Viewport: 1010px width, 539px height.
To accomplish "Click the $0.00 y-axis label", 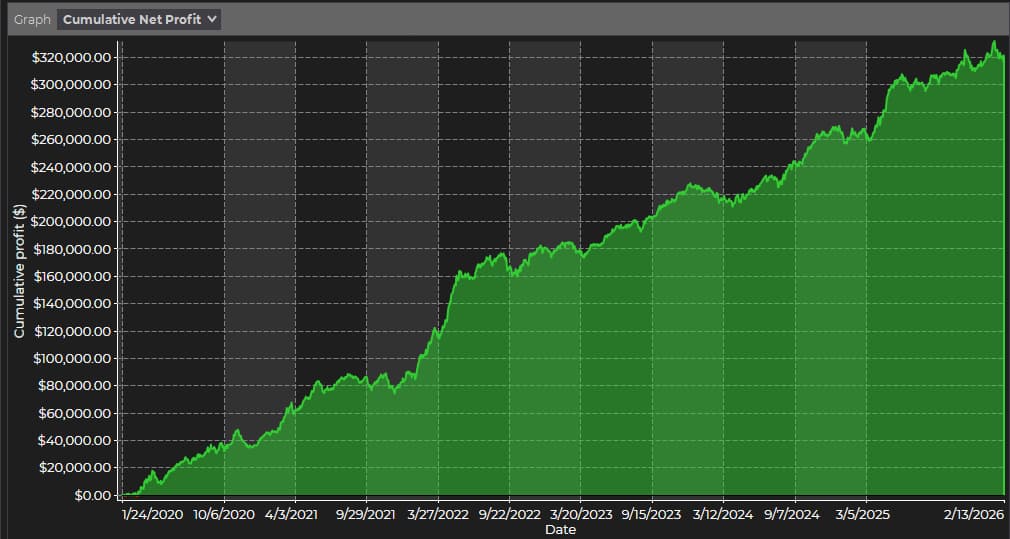I will coord(93,495).
